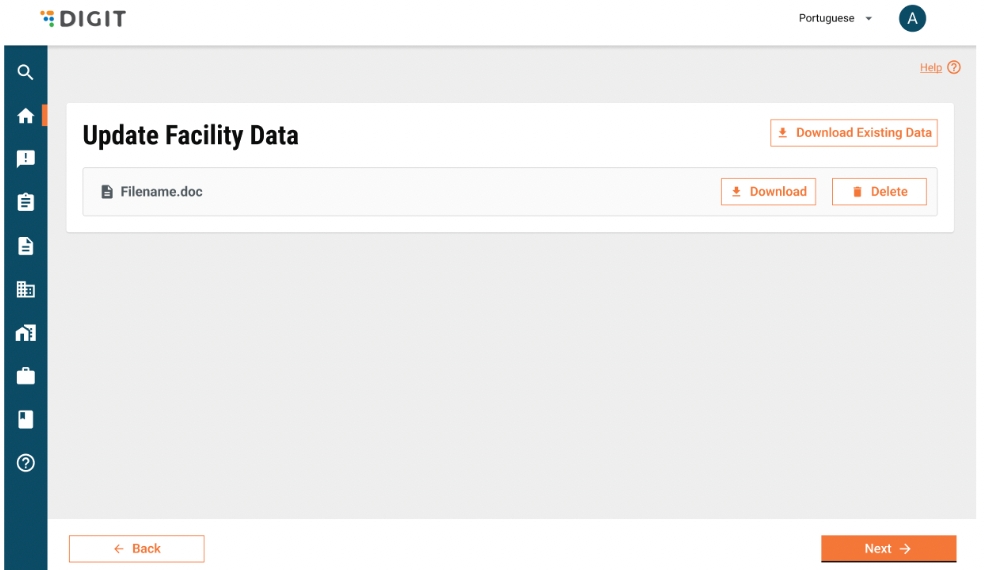984x570 pixels.
Task: Proceed with the Next button
Action: click(x=888, y=549)
